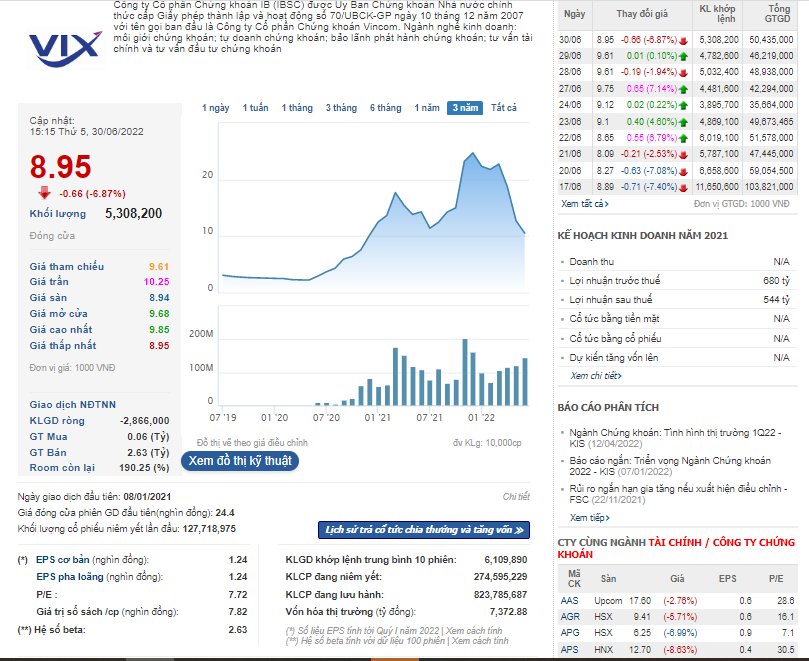Screen dimensions: 809x661
Task: Click the red down arrow in 30/06 row
Action: (x=684, y=40)
